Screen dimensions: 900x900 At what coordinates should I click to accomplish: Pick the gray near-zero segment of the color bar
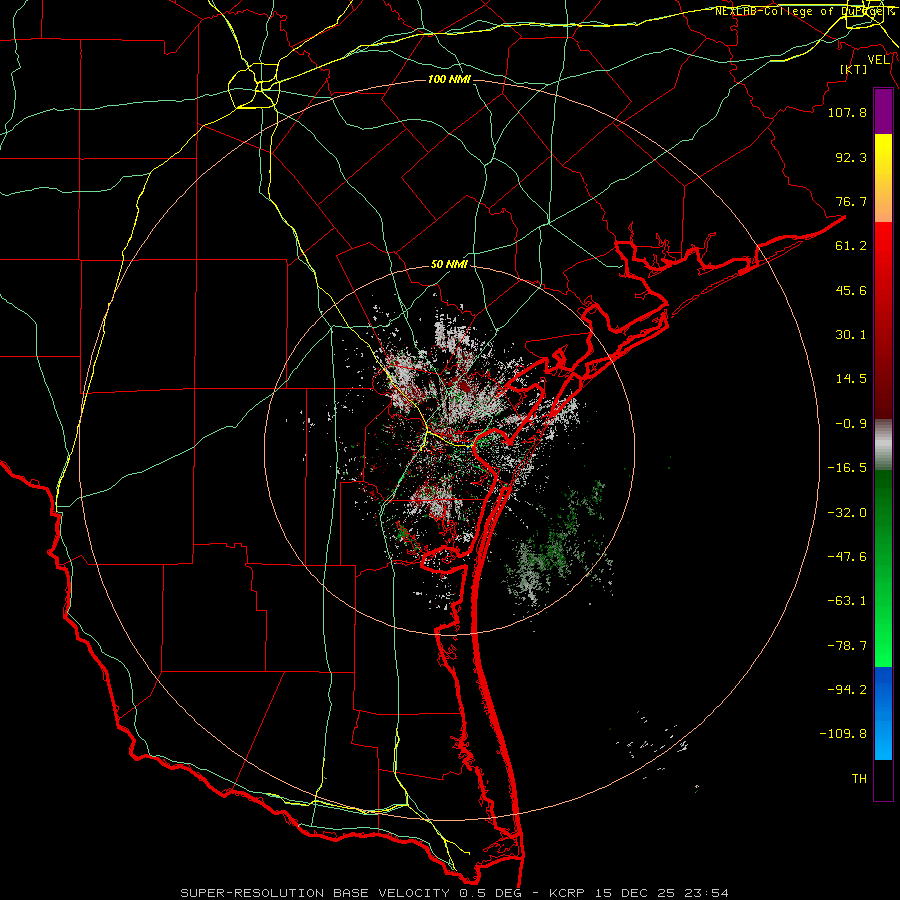click(x=883, y=444)
